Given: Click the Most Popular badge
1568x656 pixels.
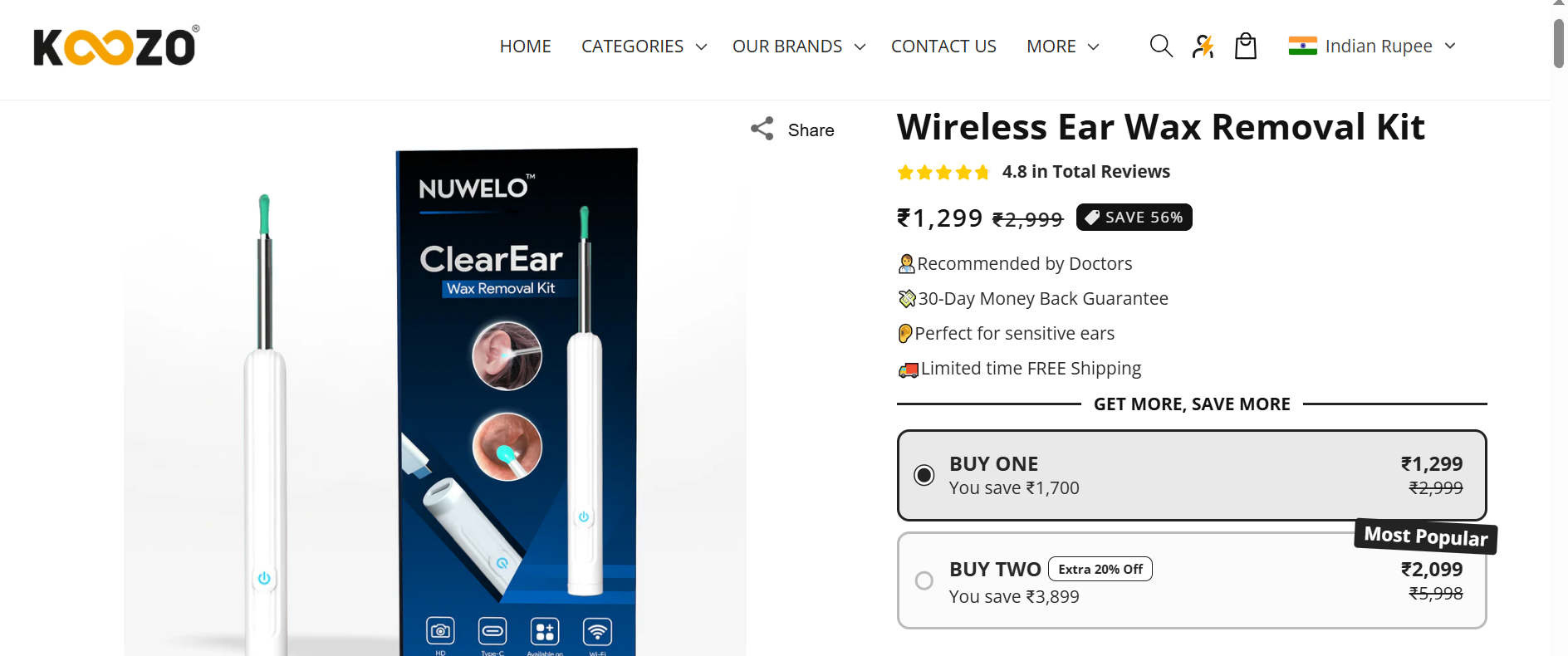Looking at the screenshot, I should point(1425,536).
